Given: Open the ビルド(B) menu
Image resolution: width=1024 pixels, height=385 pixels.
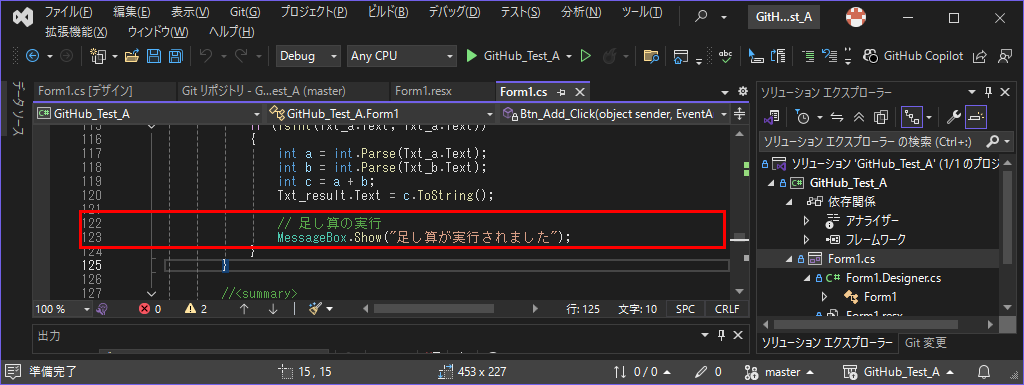Looking at the screenshot, I should tap(388, 12).
